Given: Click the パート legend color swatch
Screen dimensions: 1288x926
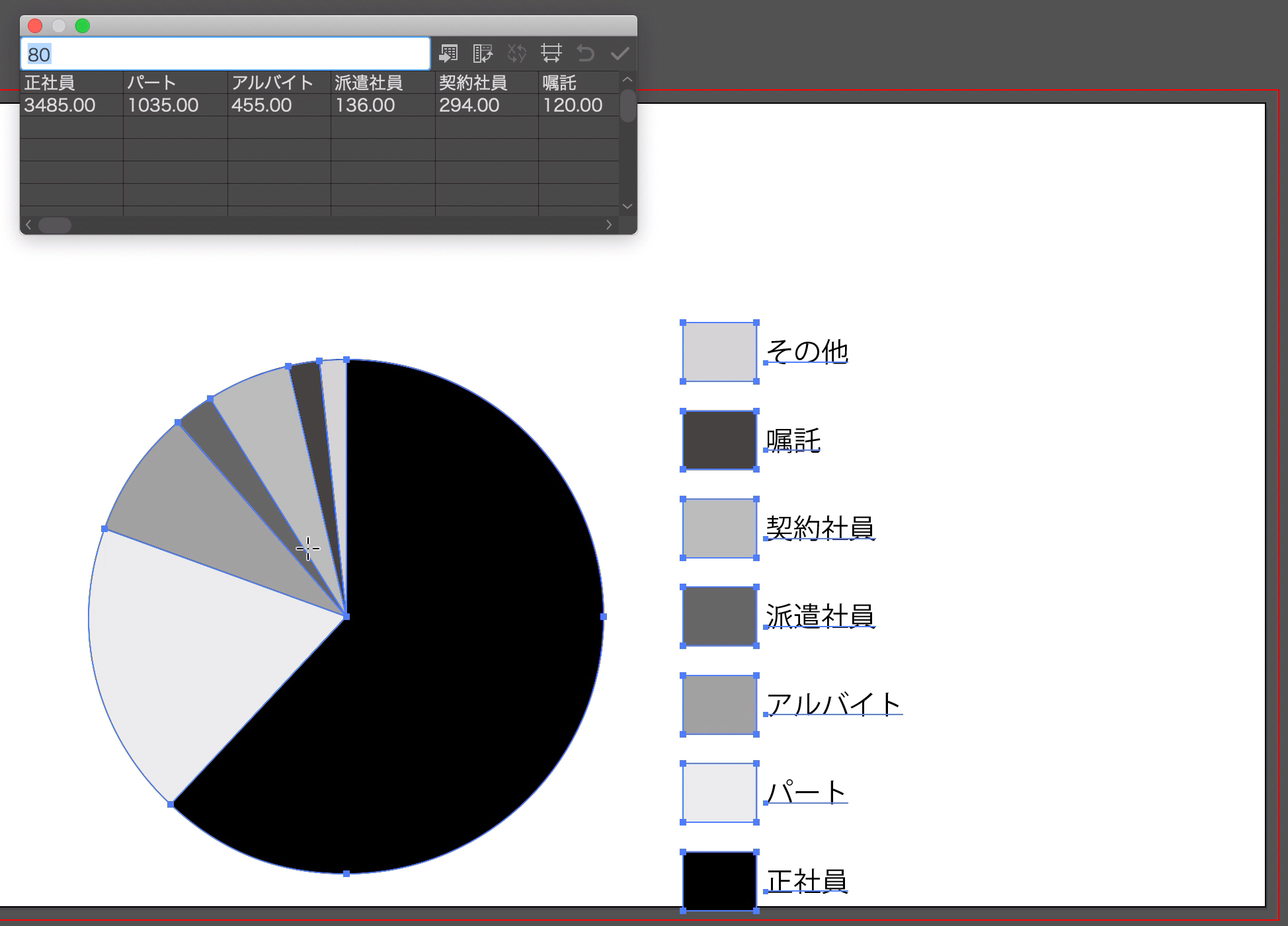Looking at the screenshot, I should tap(719, 792).
